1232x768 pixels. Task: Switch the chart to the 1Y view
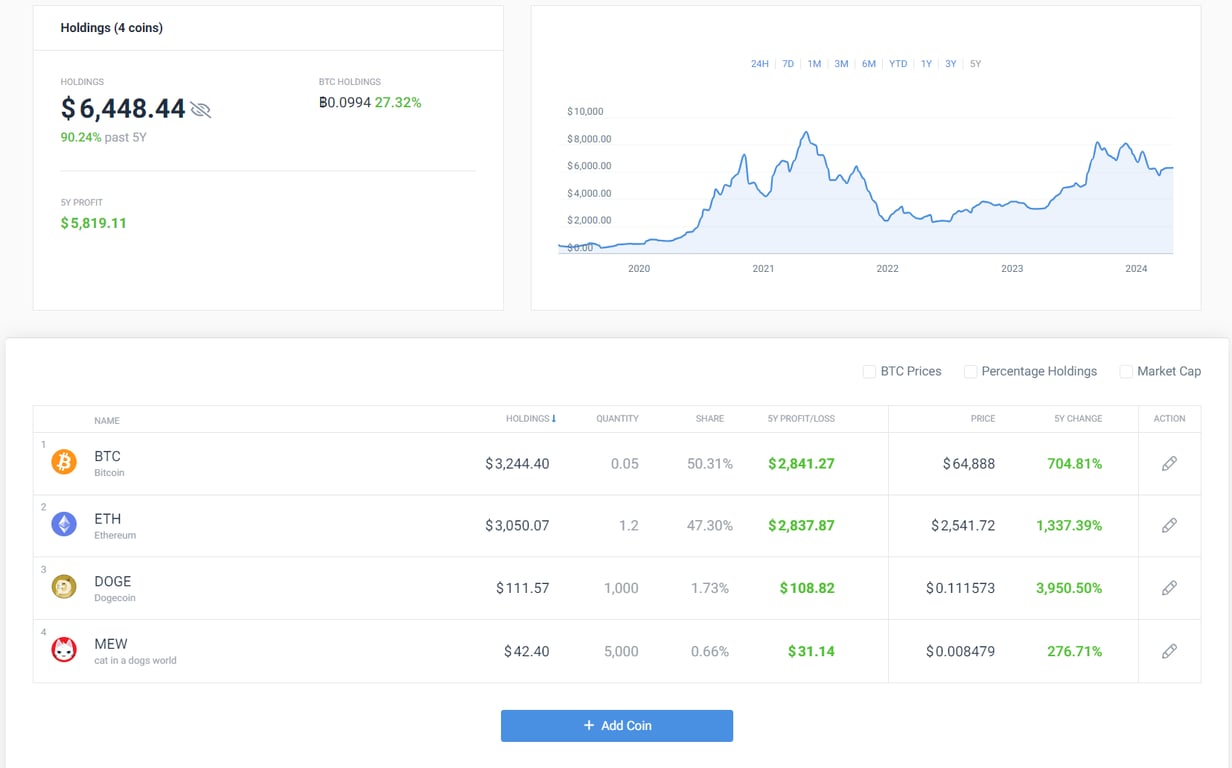926,63
